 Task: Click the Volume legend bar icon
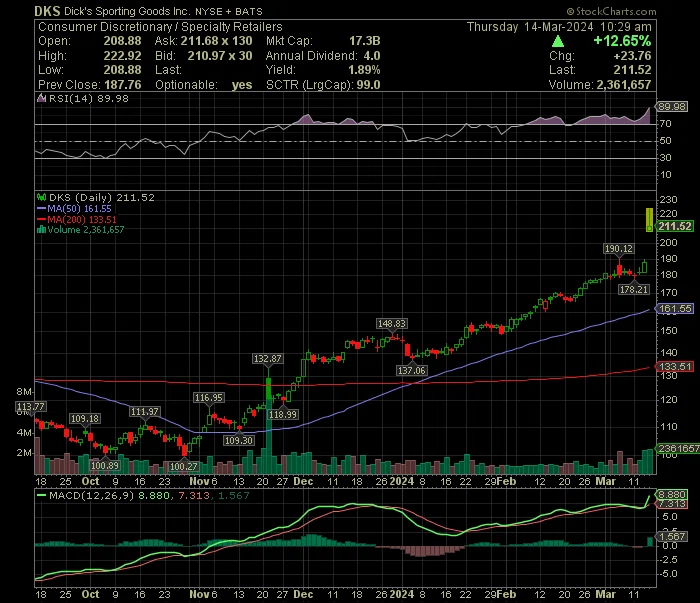tap(42, 229)
